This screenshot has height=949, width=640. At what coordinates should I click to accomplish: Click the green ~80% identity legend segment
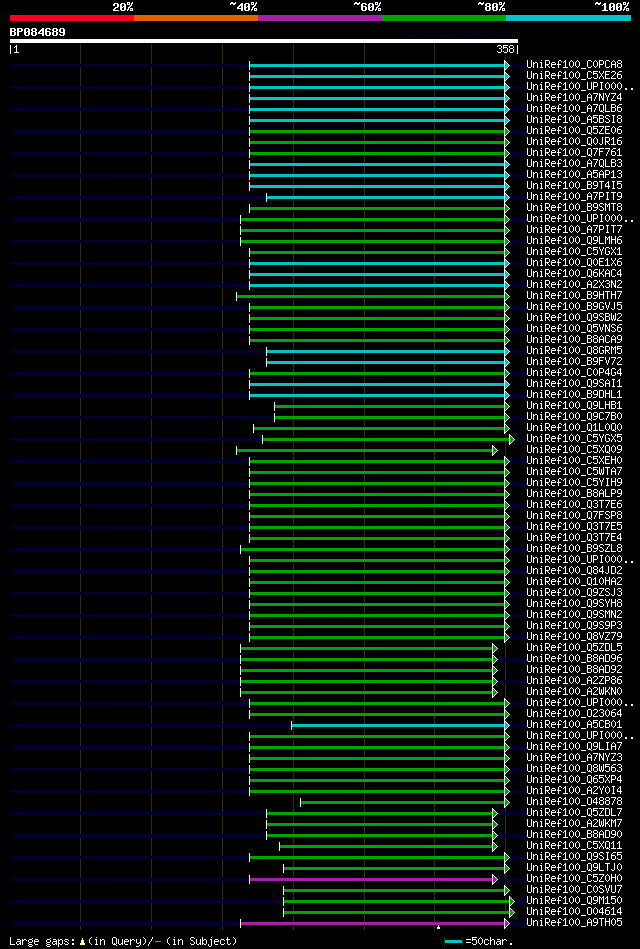pos(444,18)
